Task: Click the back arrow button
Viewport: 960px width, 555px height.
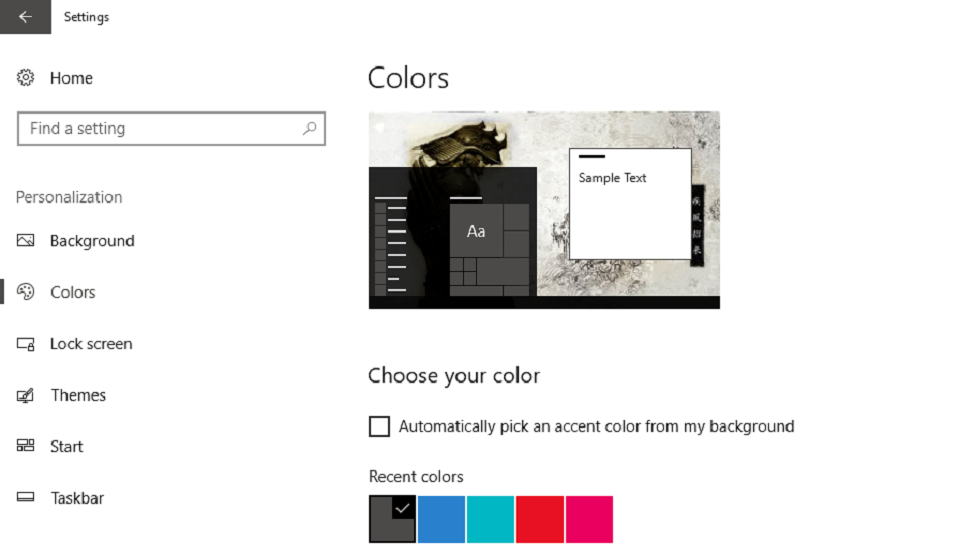Action: (25, 17)
